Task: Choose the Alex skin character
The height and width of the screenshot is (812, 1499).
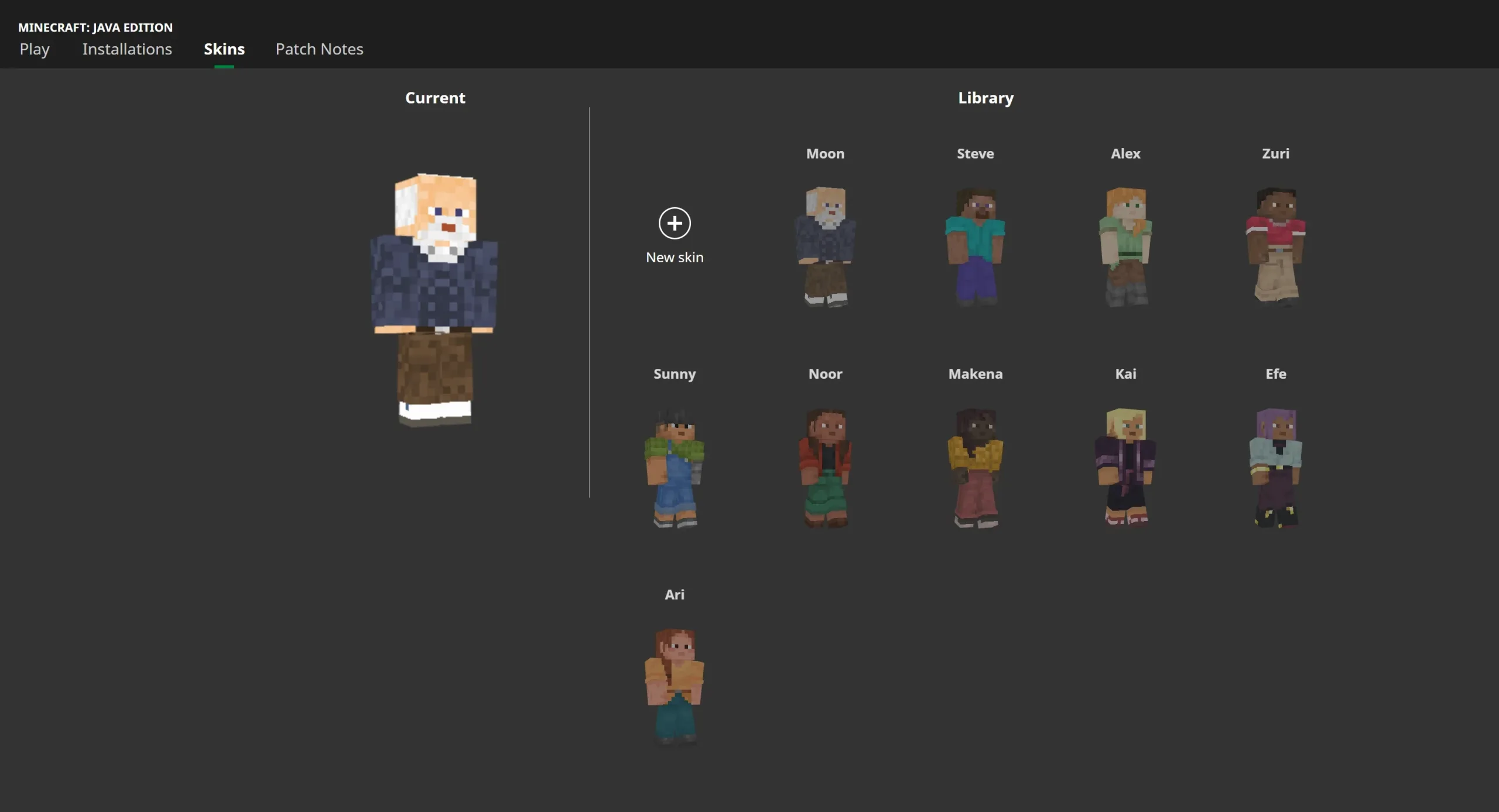Action: (1125, 246)
